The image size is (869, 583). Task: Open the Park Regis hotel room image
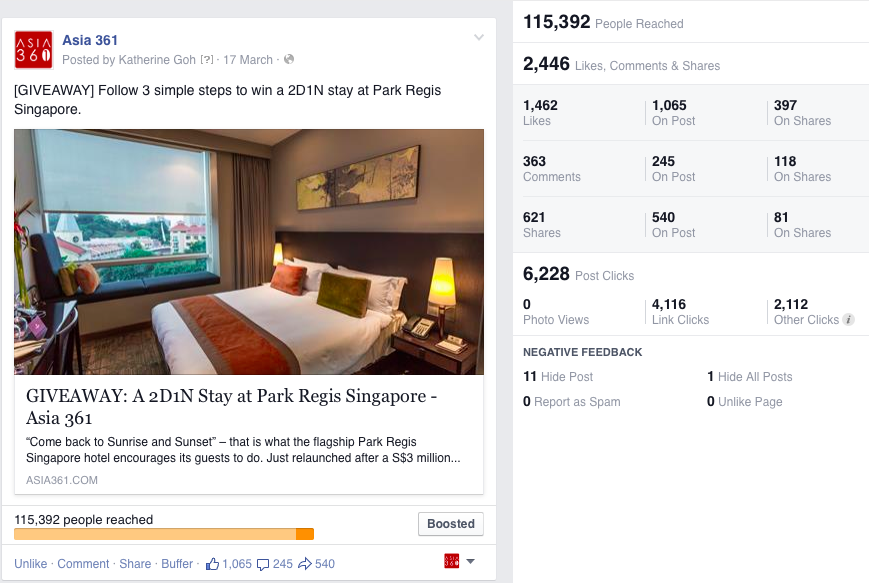249,252
